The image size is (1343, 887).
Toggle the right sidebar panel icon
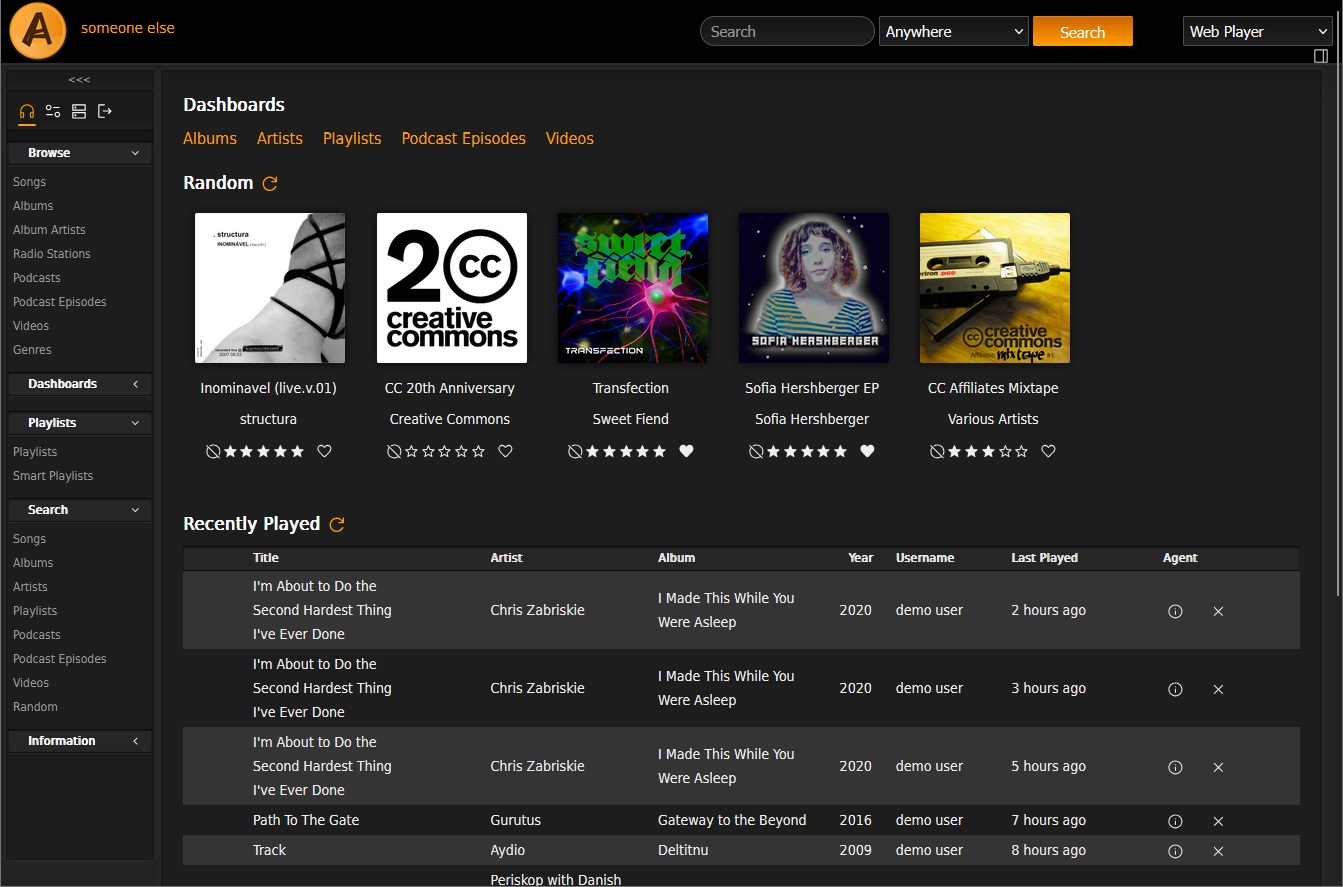point(1321,56)
